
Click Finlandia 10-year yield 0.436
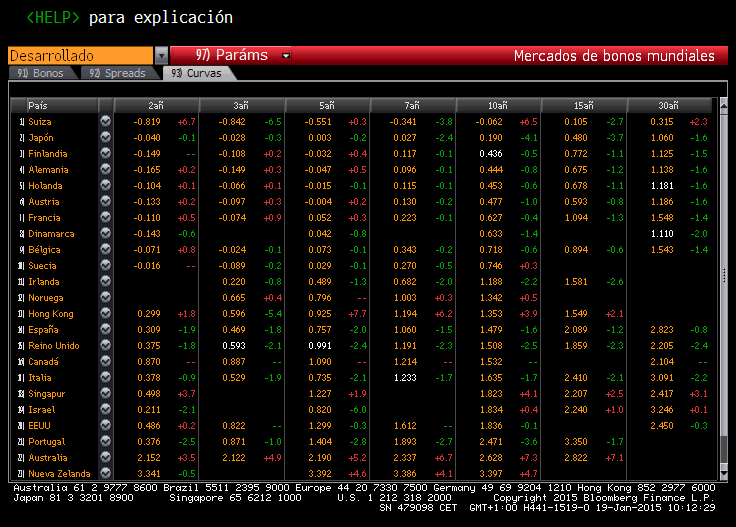491,153
